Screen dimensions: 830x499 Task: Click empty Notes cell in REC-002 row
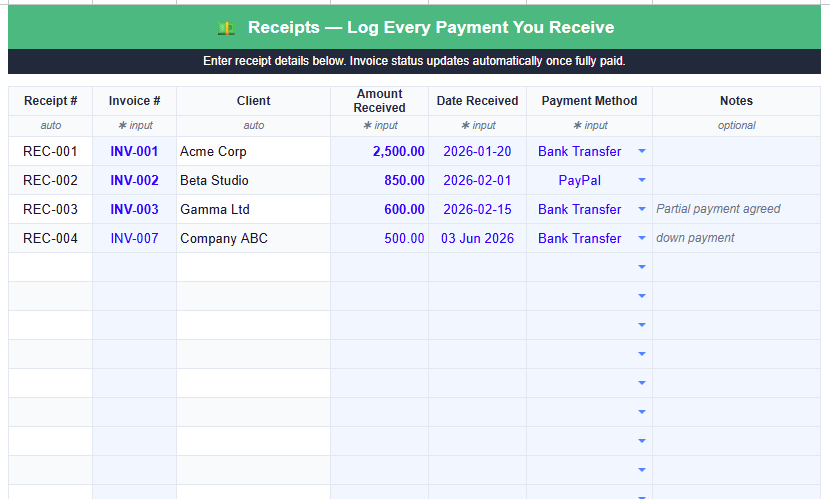tap(736, 180)
